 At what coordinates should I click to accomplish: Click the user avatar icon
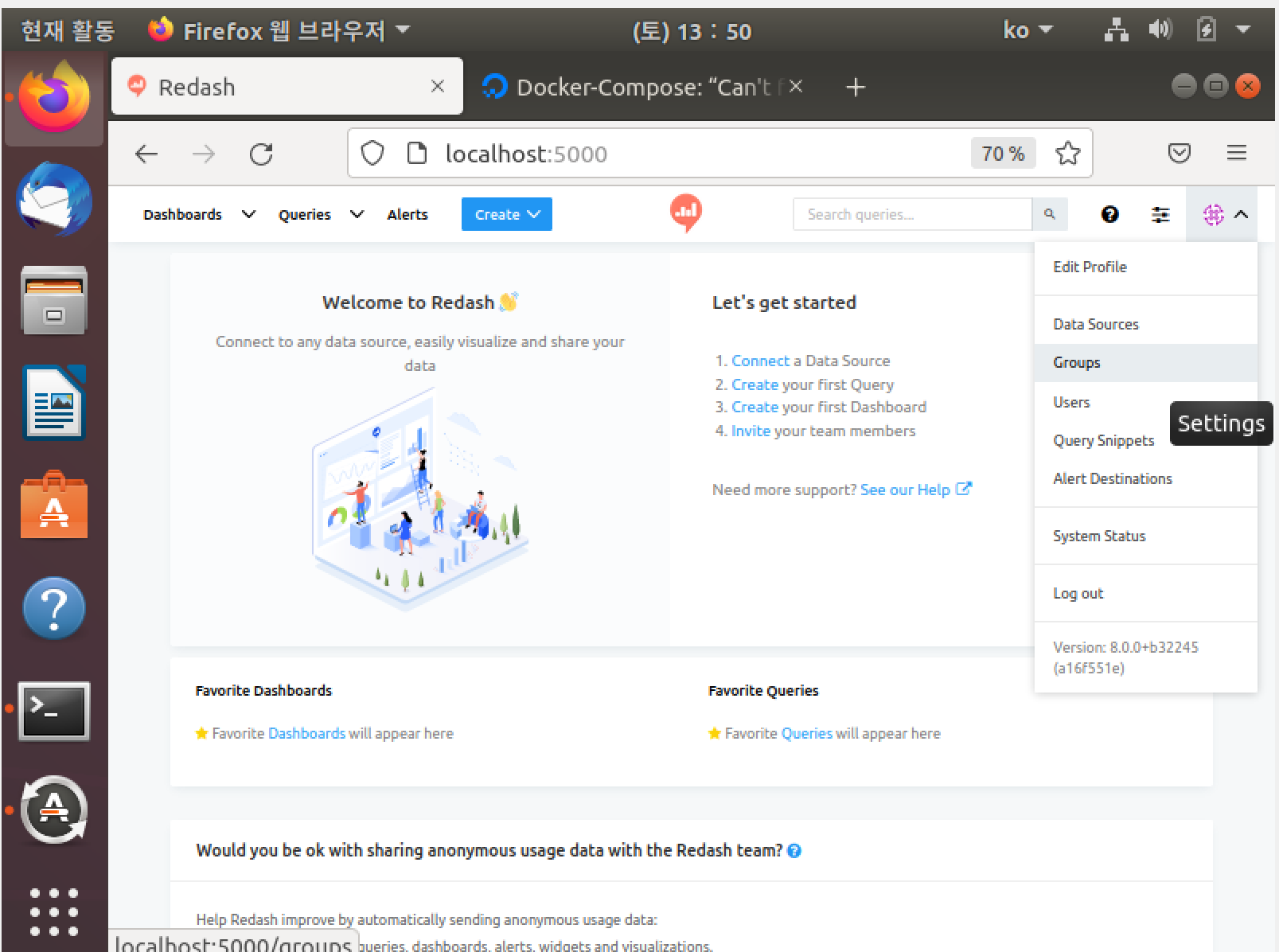1213,214
